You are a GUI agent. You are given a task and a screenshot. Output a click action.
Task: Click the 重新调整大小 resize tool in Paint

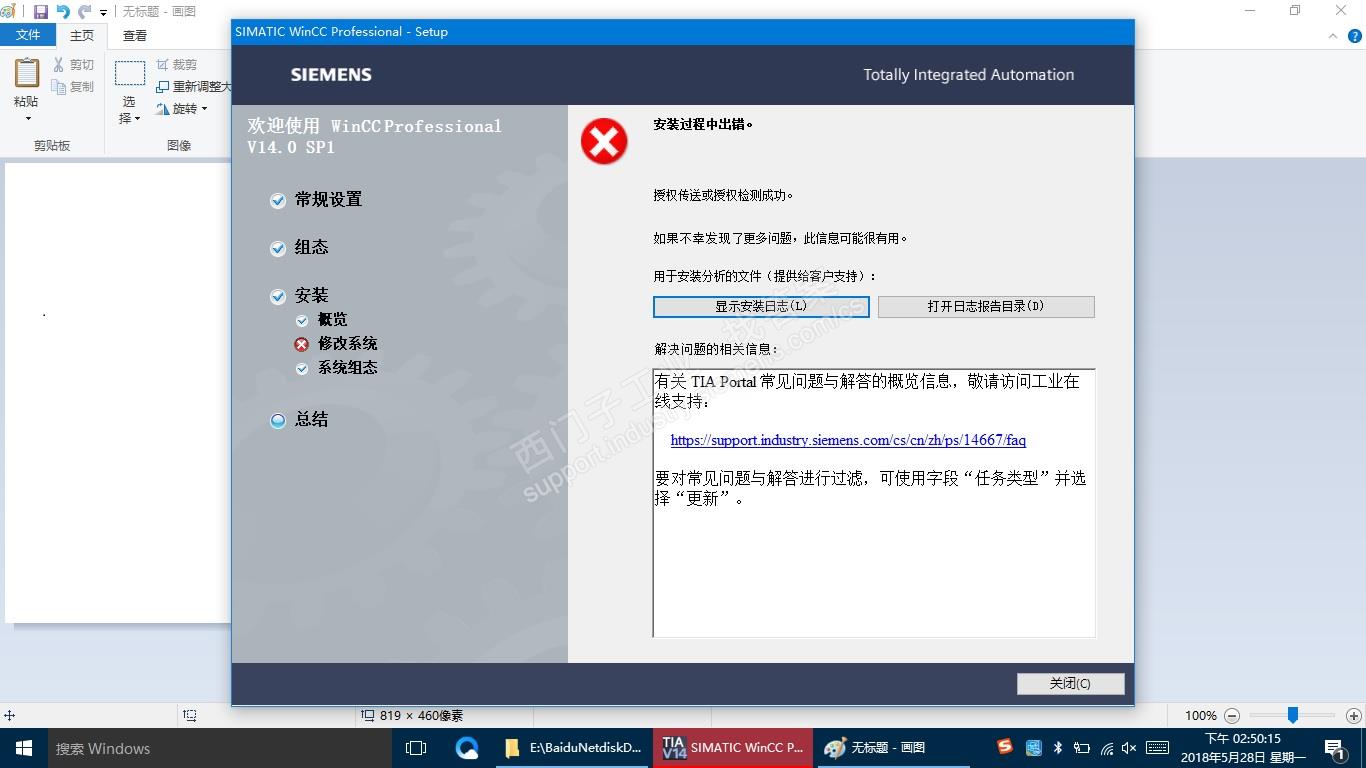click(193, 87)
